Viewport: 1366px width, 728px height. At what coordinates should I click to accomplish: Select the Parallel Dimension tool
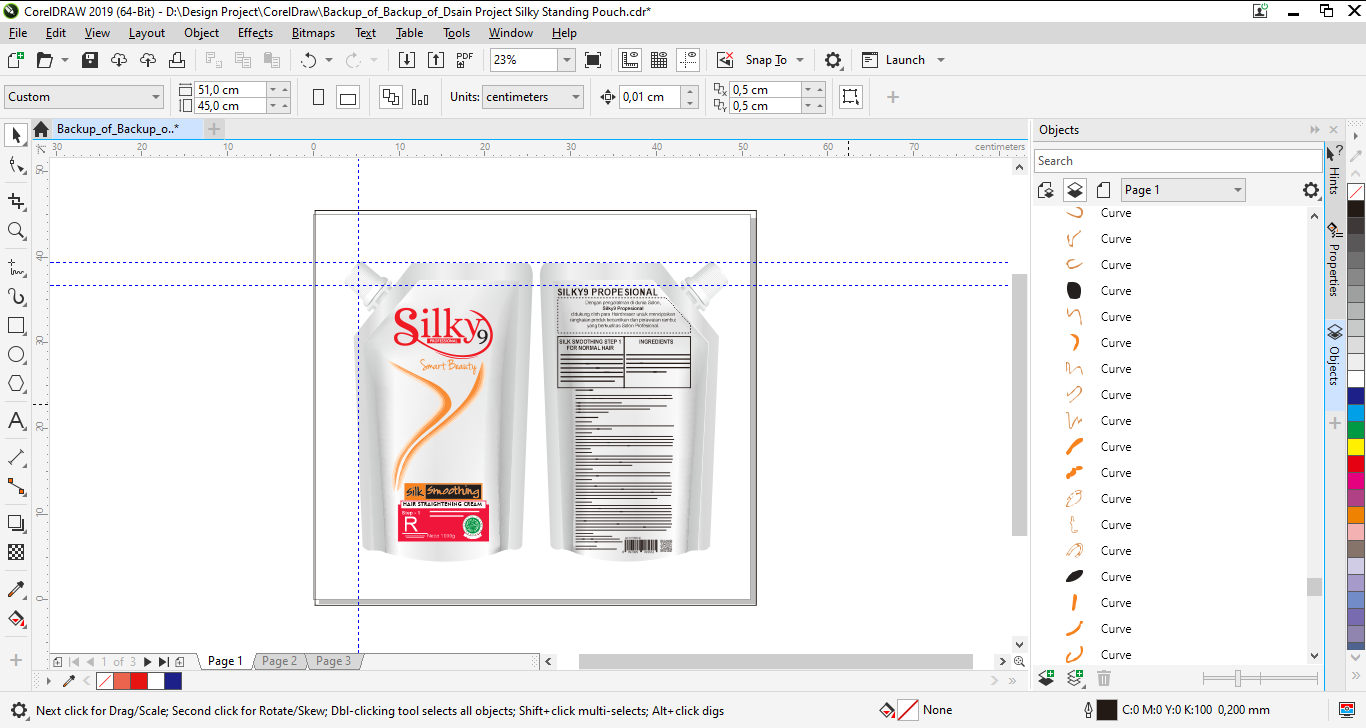point(16,457)
